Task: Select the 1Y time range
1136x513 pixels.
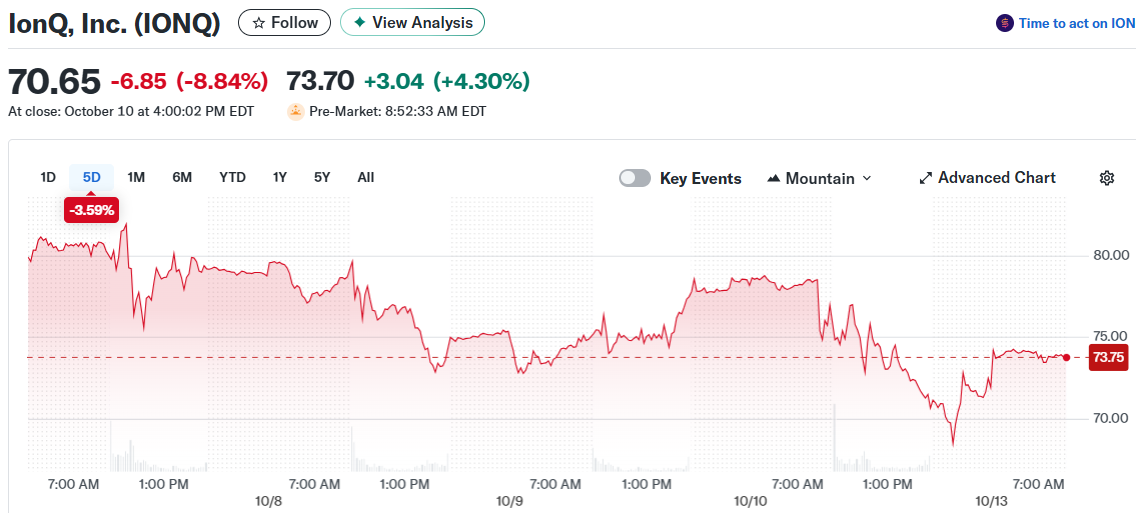Action: (280, 177)
